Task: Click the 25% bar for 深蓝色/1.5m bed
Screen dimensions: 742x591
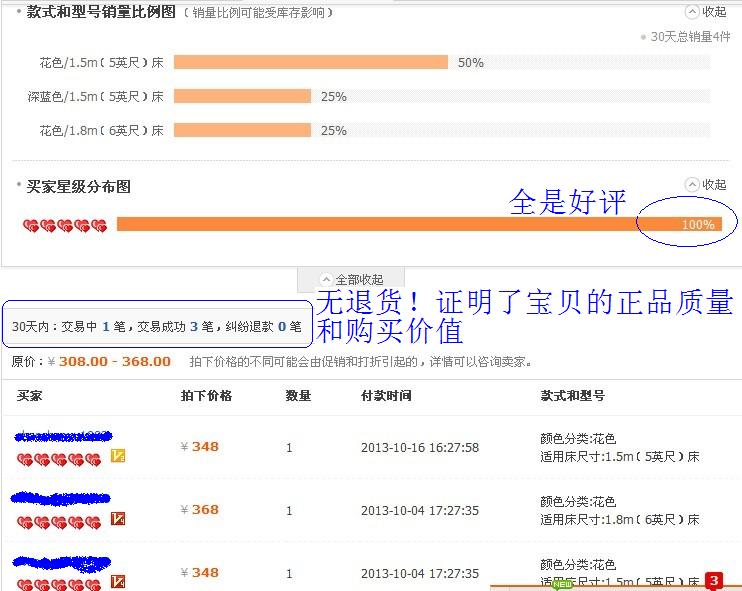Action: [242, 96]
